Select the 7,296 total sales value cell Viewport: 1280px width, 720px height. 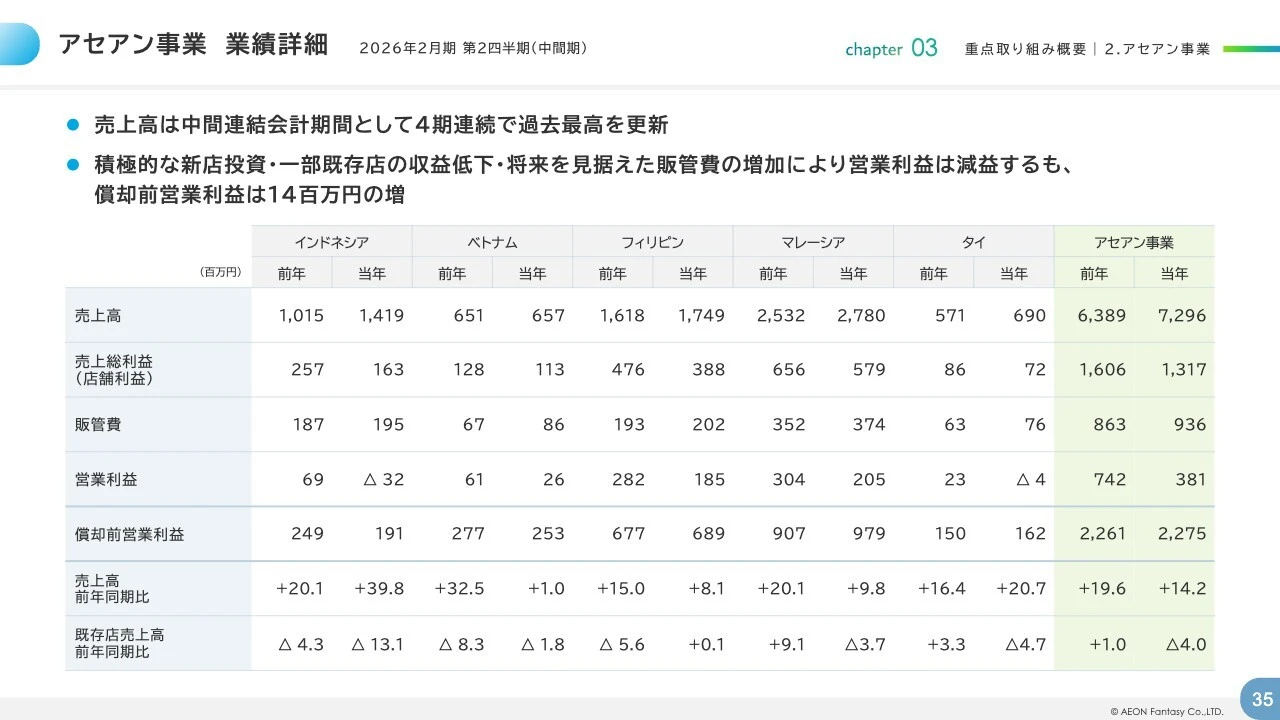pyautogui.click(x=1183, y=314)
